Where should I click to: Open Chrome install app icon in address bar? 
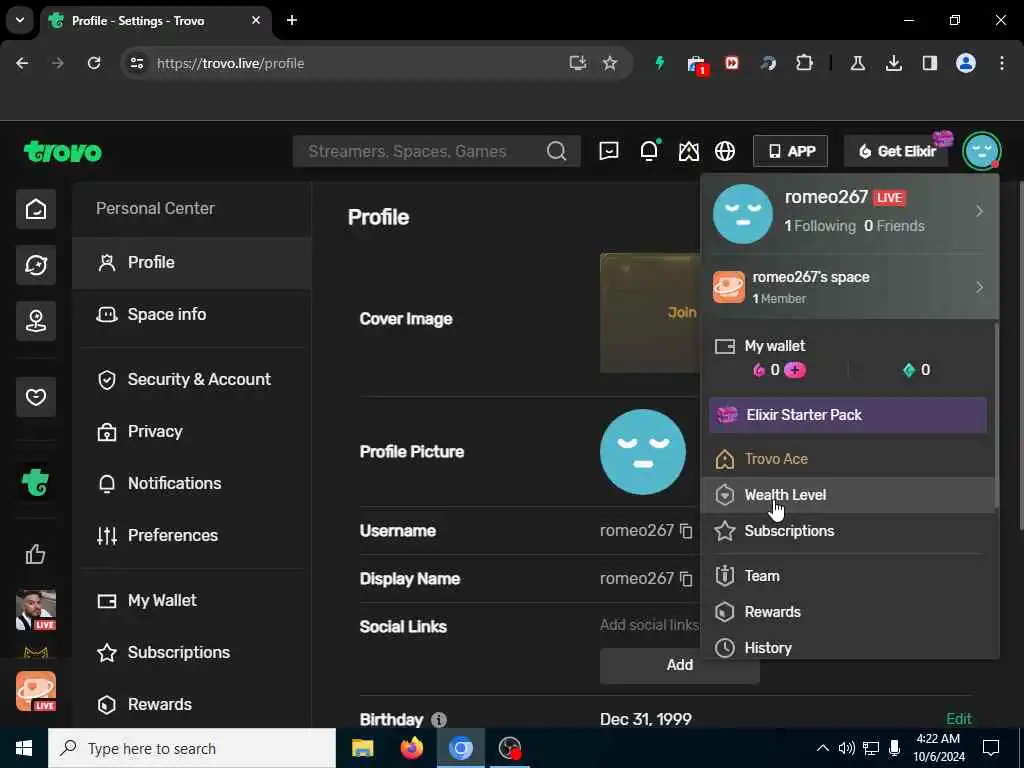tap(577, 63)
